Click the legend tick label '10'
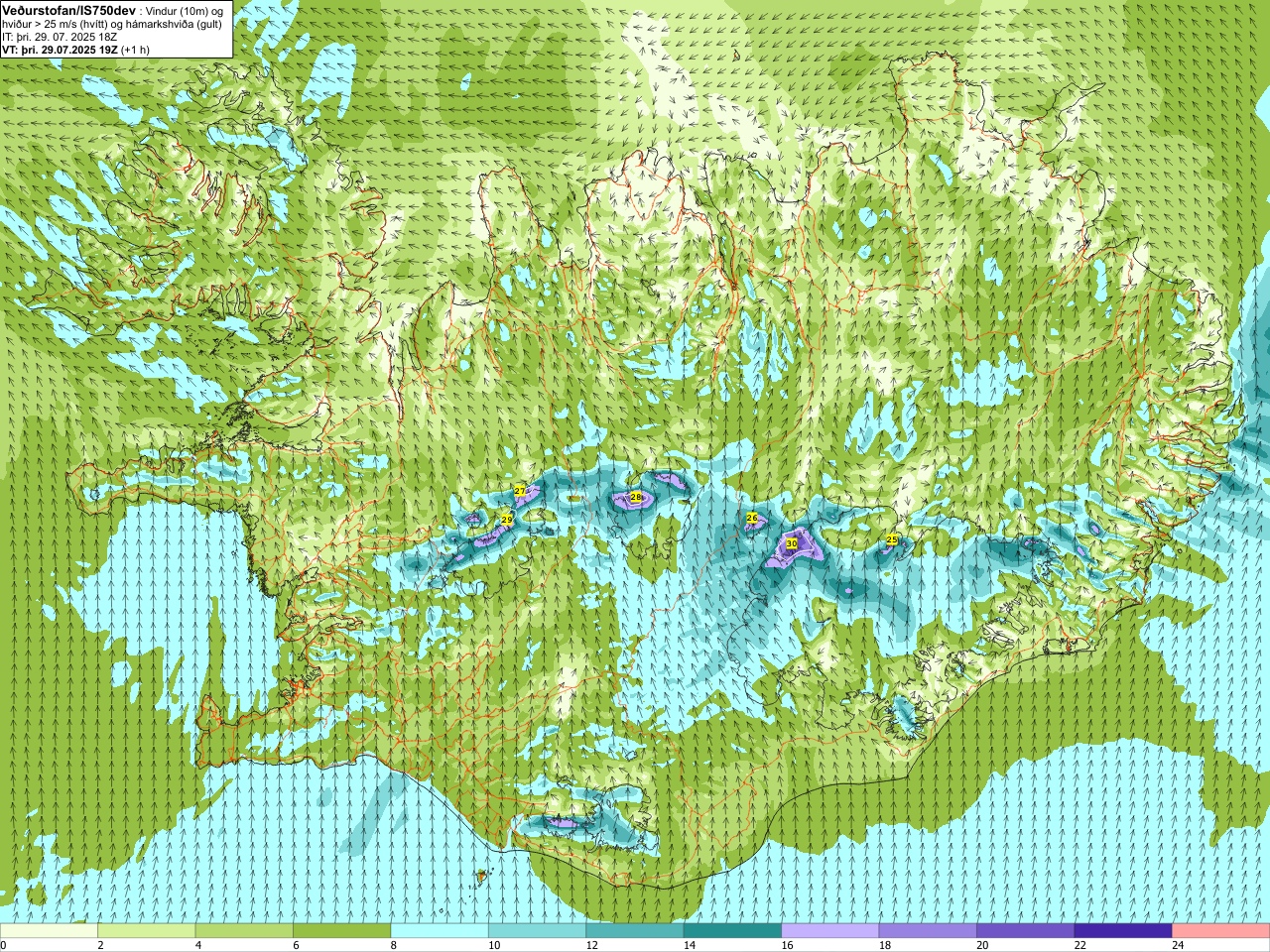Screen dimensions: 1270x952 pos(494,945)
